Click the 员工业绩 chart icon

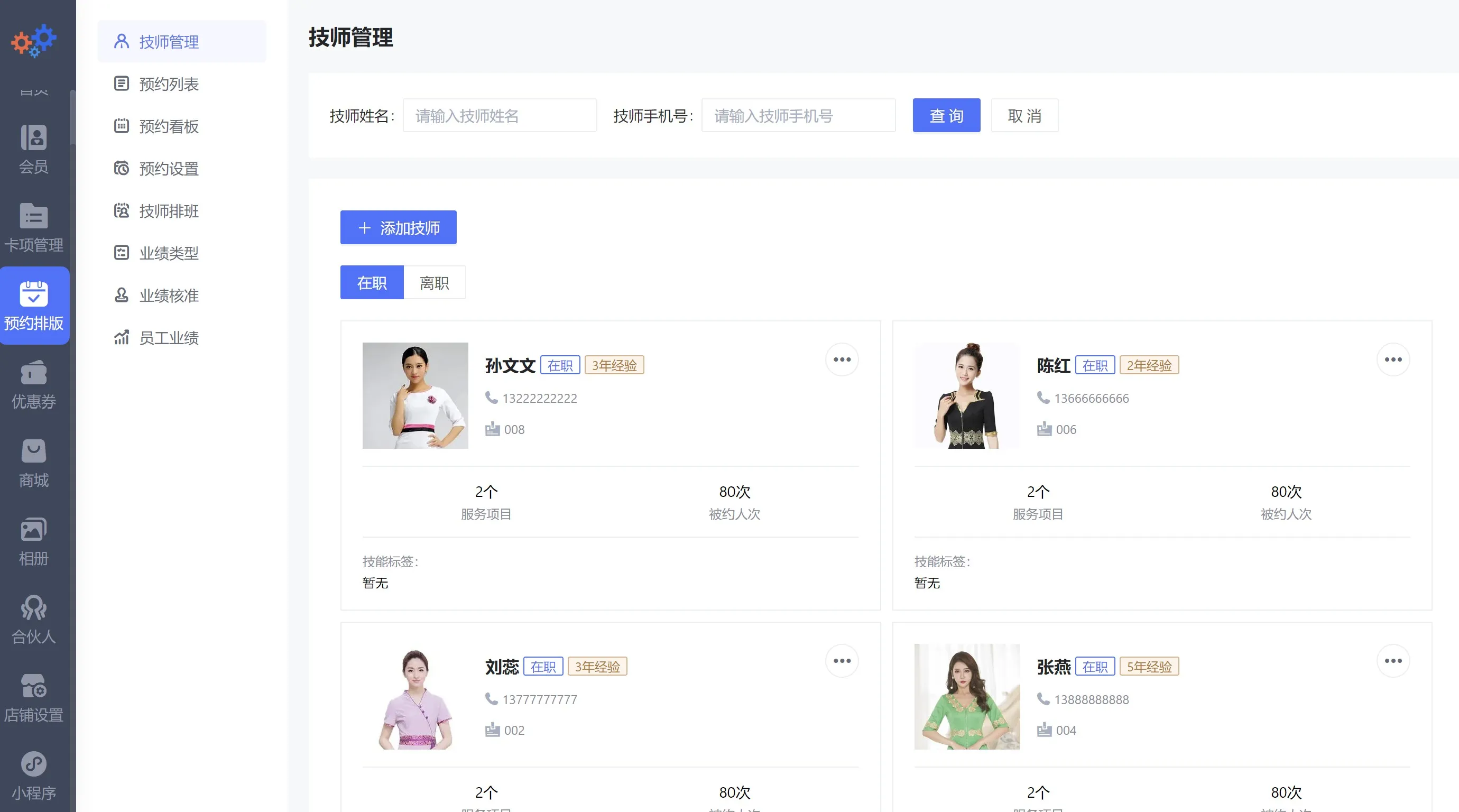pyautogui.click(x=121, y=337)
